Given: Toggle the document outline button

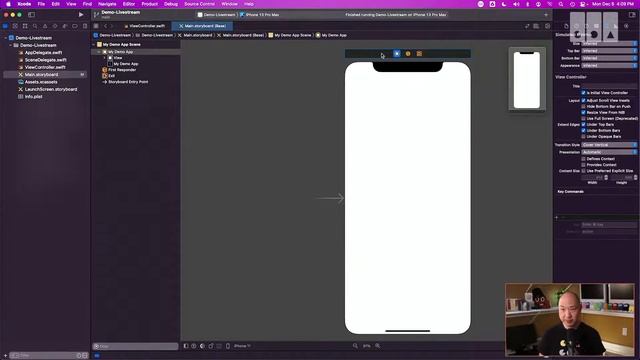Looking at the screenshot, I should (186, 346).
